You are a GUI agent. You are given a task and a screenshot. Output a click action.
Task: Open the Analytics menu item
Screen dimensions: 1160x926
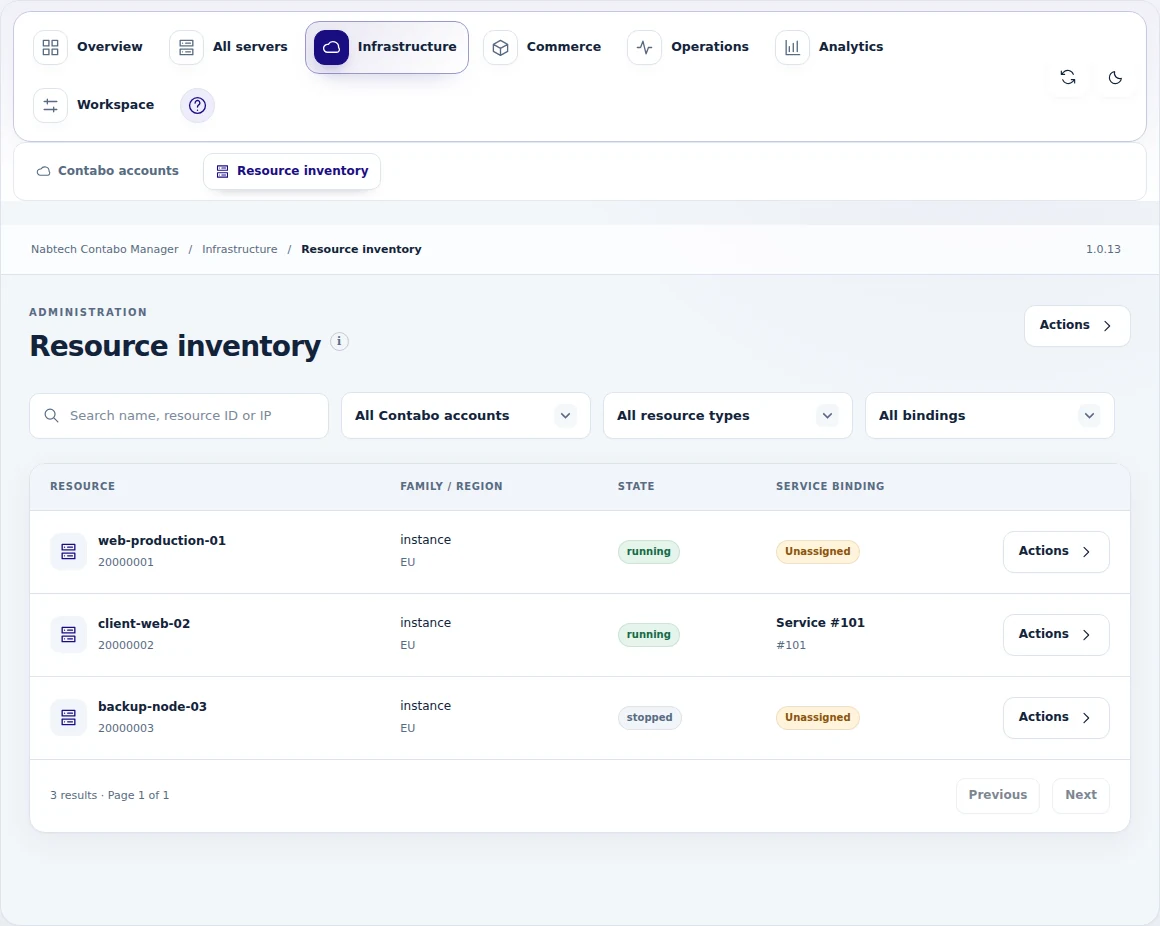point(829,47)
